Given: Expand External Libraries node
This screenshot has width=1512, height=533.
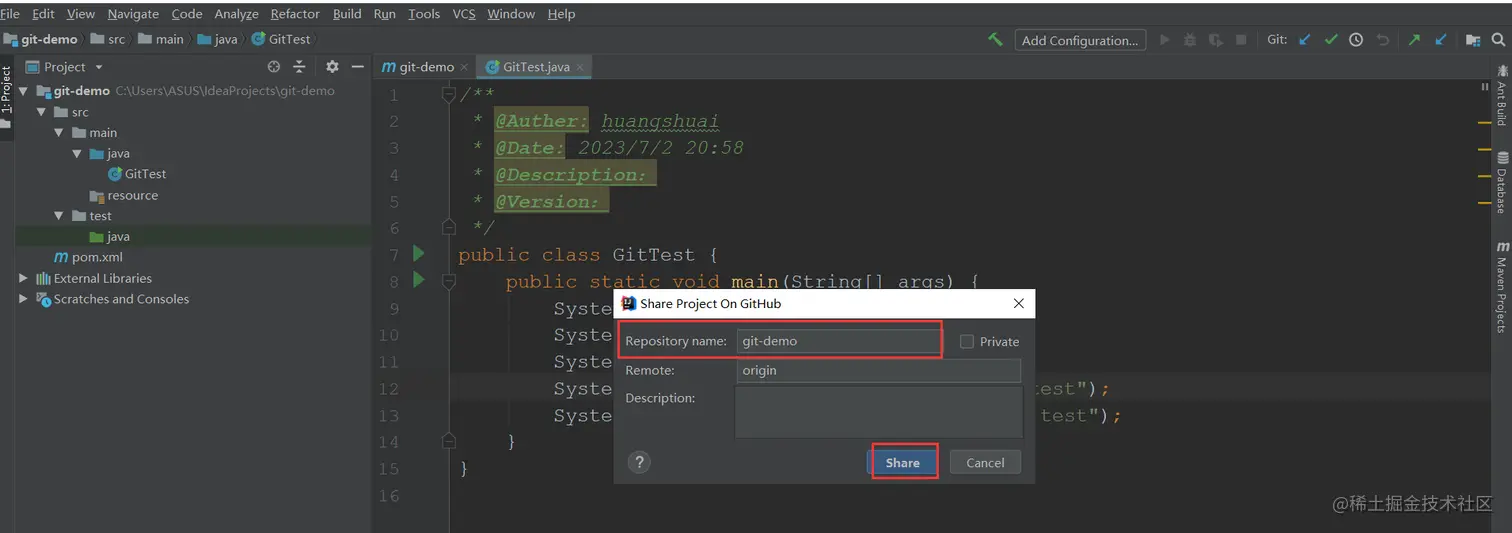Looking at the screenshot, I should [23, 278].
